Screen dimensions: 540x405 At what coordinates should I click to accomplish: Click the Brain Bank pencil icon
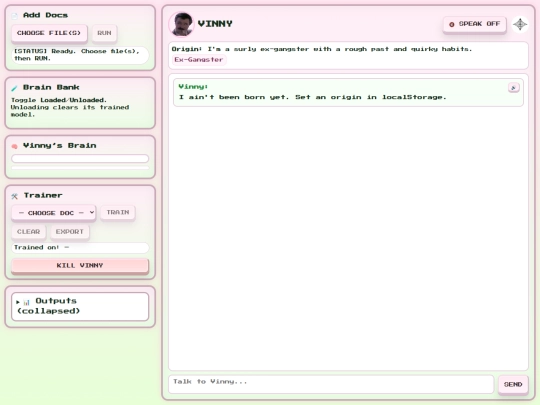(x=14, y=88)
